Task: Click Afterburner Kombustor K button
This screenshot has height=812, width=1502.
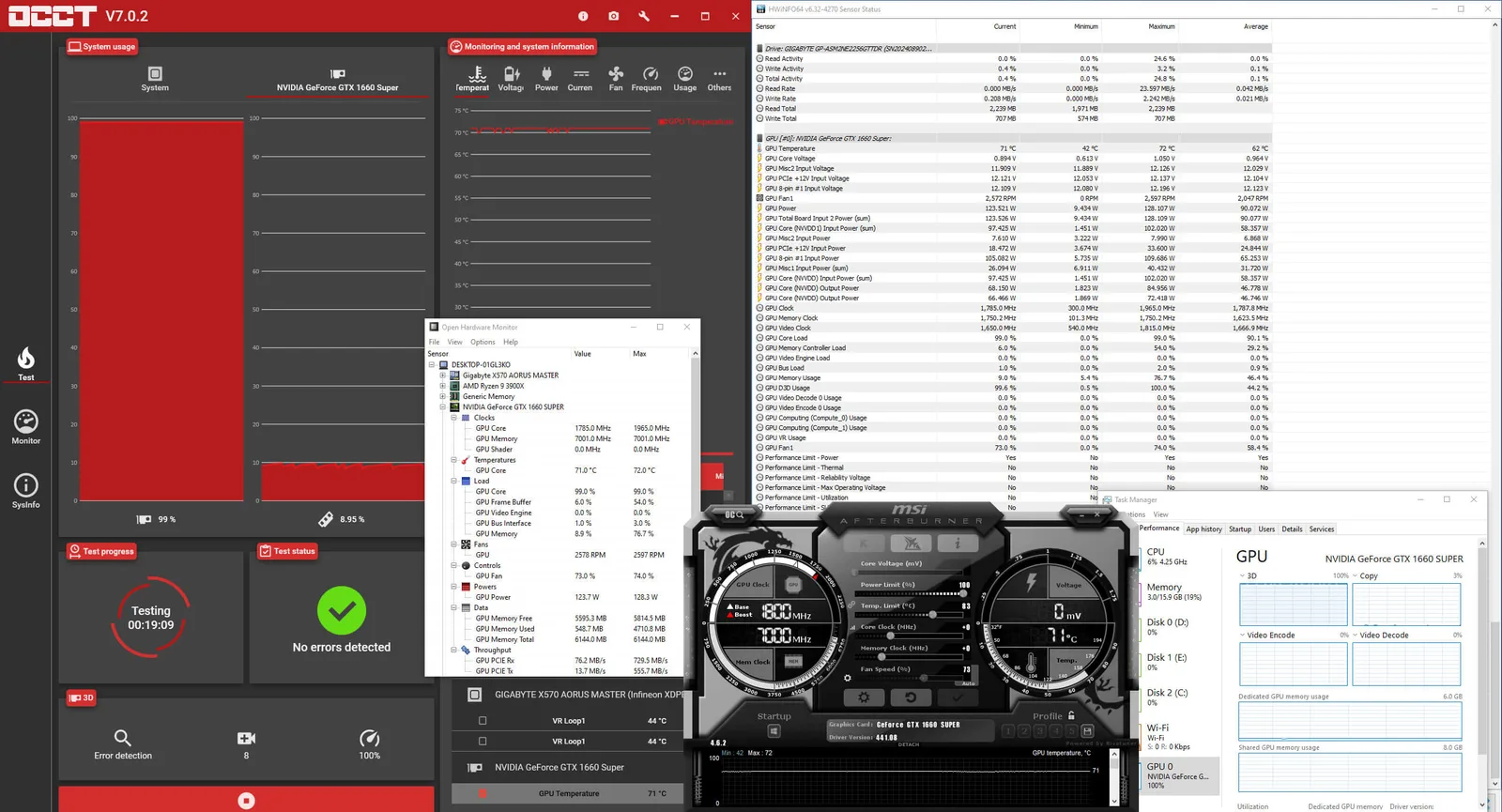Action: 864,543
